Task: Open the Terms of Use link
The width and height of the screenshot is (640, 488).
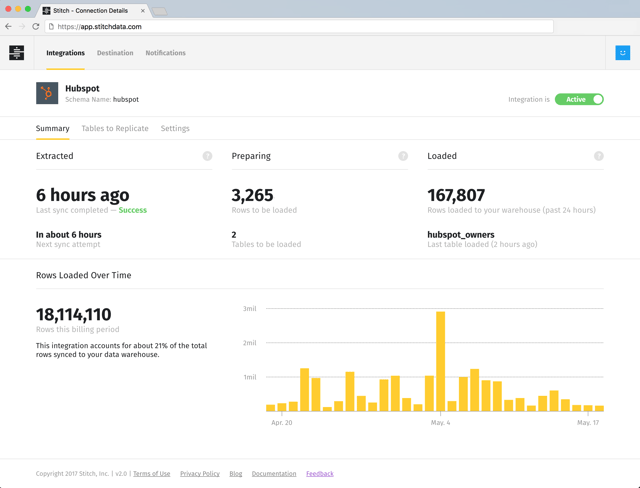Action: coord(151,474)
